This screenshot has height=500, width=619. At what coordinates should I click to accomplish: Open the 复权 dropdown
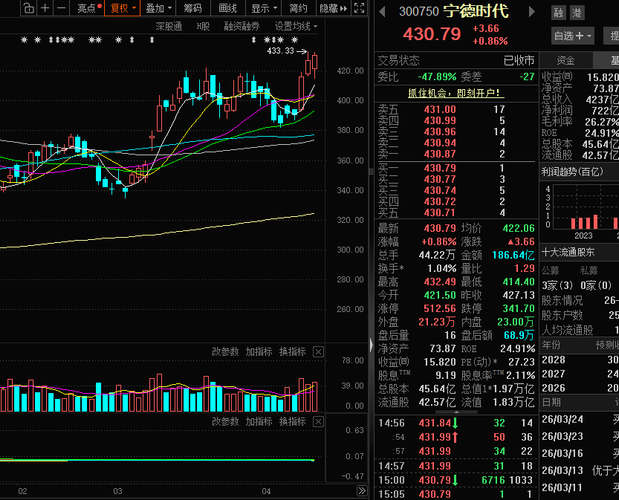click(x=122, y=8)
